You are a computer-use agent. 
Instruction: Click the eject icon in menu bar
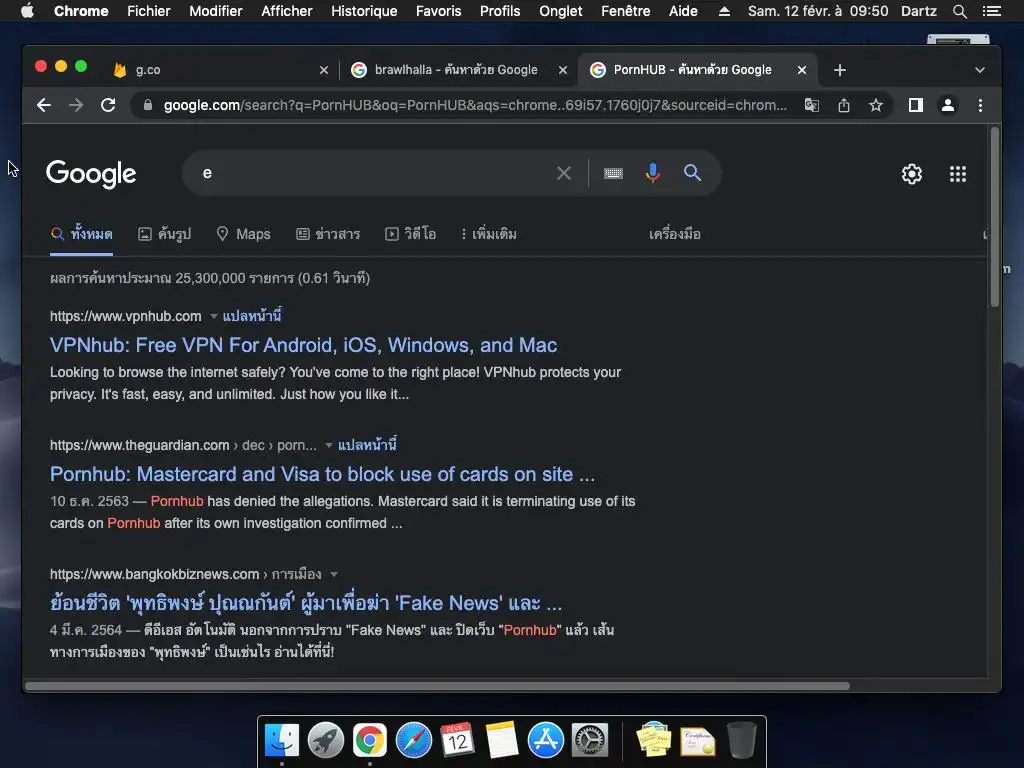point(724,11)
